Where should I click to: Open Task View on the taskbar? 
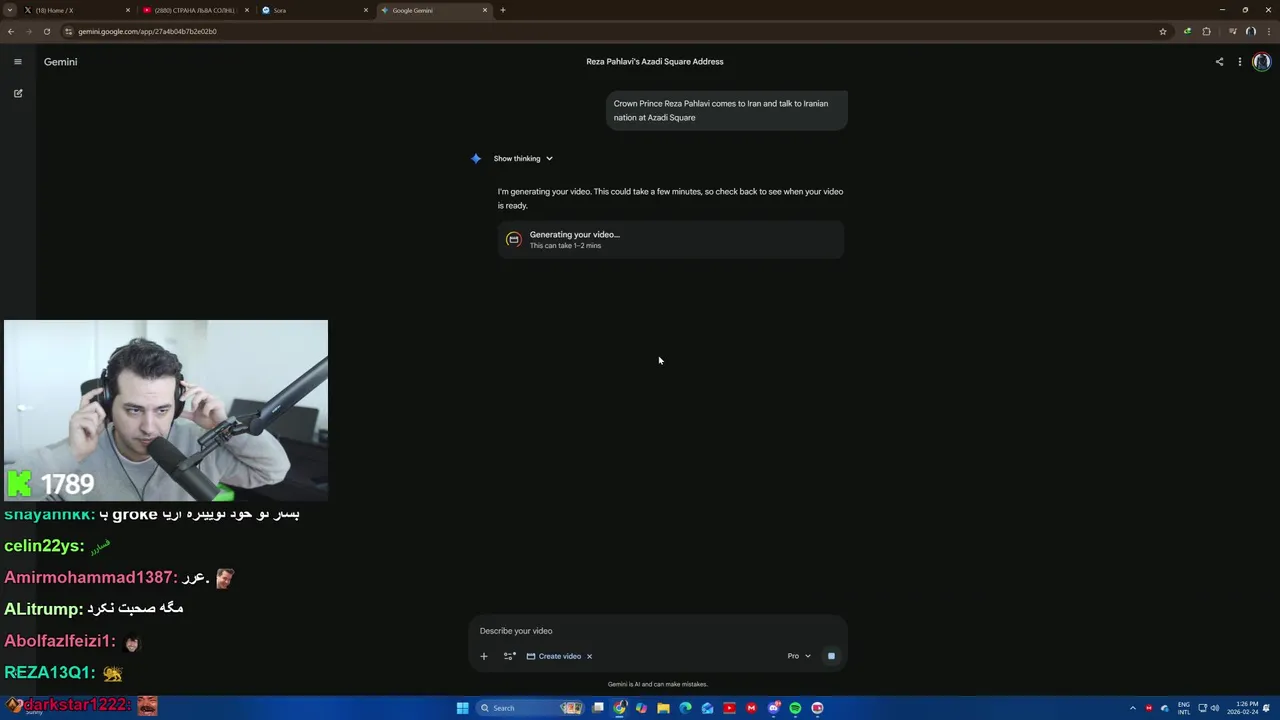598,708
